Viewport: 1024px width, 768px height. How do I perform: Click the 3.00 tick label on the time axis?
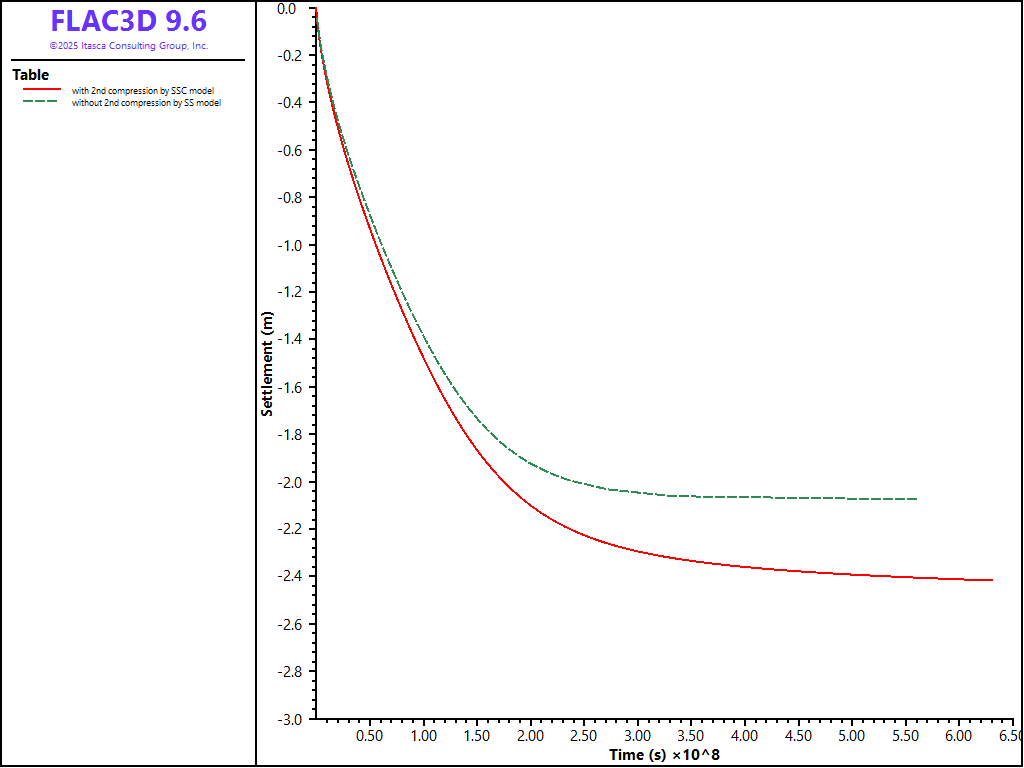click(637, 736)
